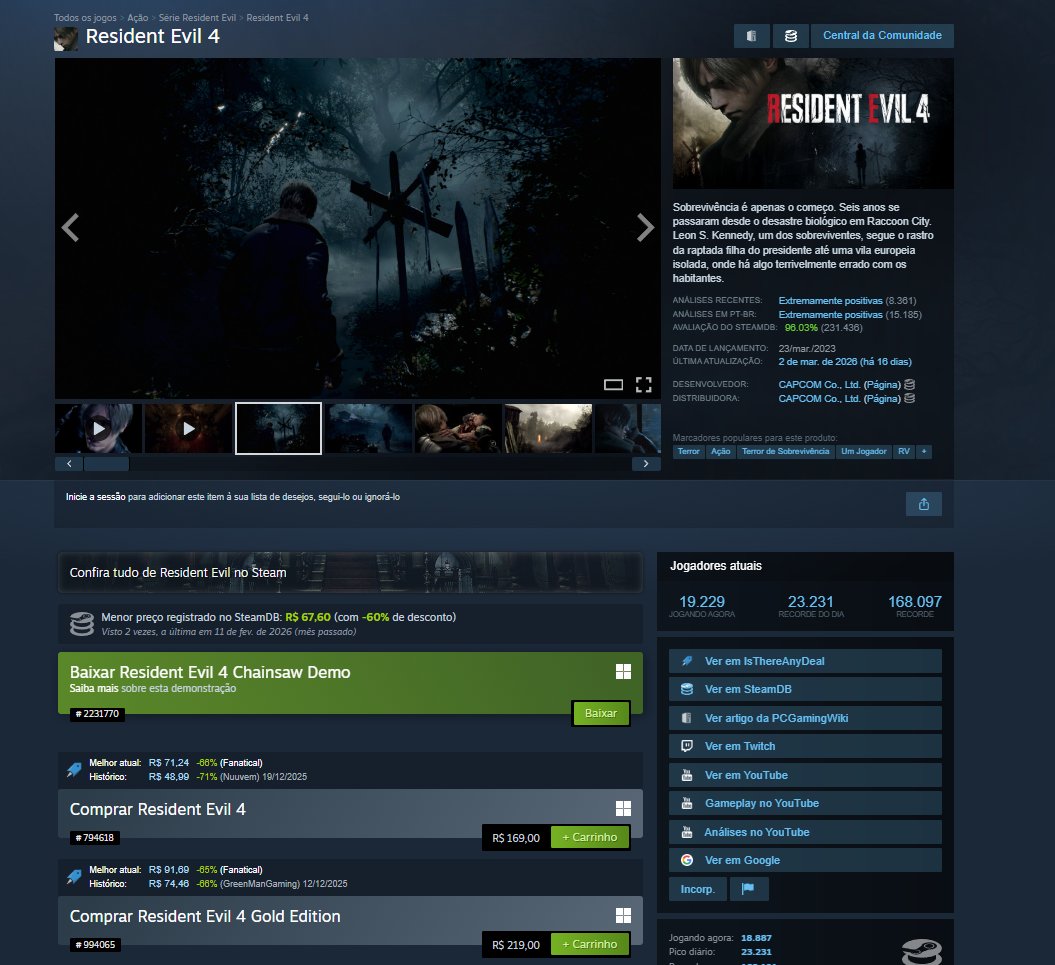Open Ver em SteamDB
The height and width of the screenshot is (965, 1055).
[805, 689]
